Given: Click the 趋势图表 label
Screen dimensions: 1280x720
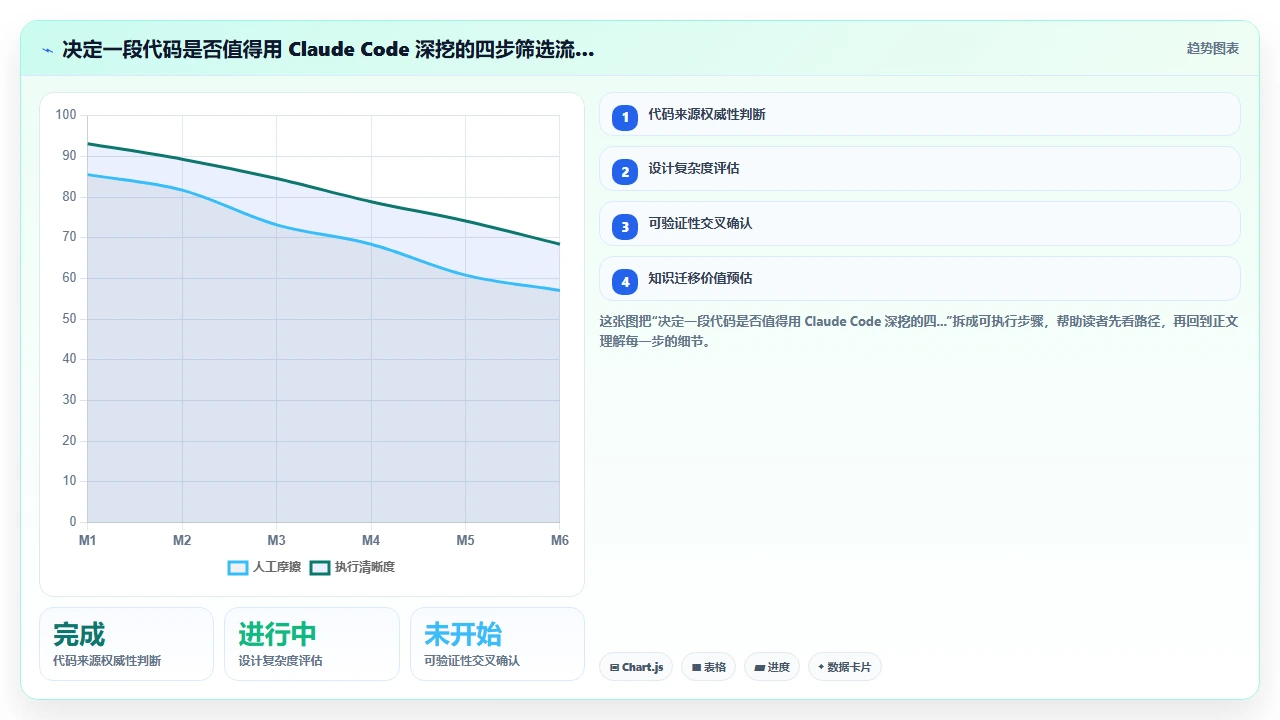Looking at the screenshot, I should tap(1213, 48).
